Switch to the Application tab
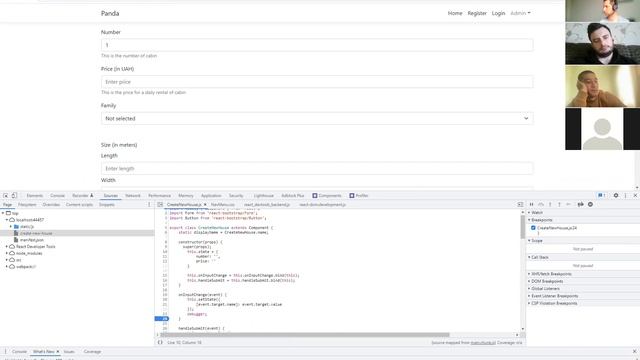Viewport: 640px width, 360px height. 211,196
